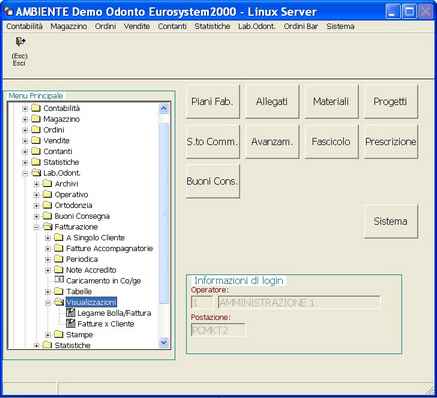Expand the Vendite tree node
Viewport: 437px width, 398px height.
25,141
